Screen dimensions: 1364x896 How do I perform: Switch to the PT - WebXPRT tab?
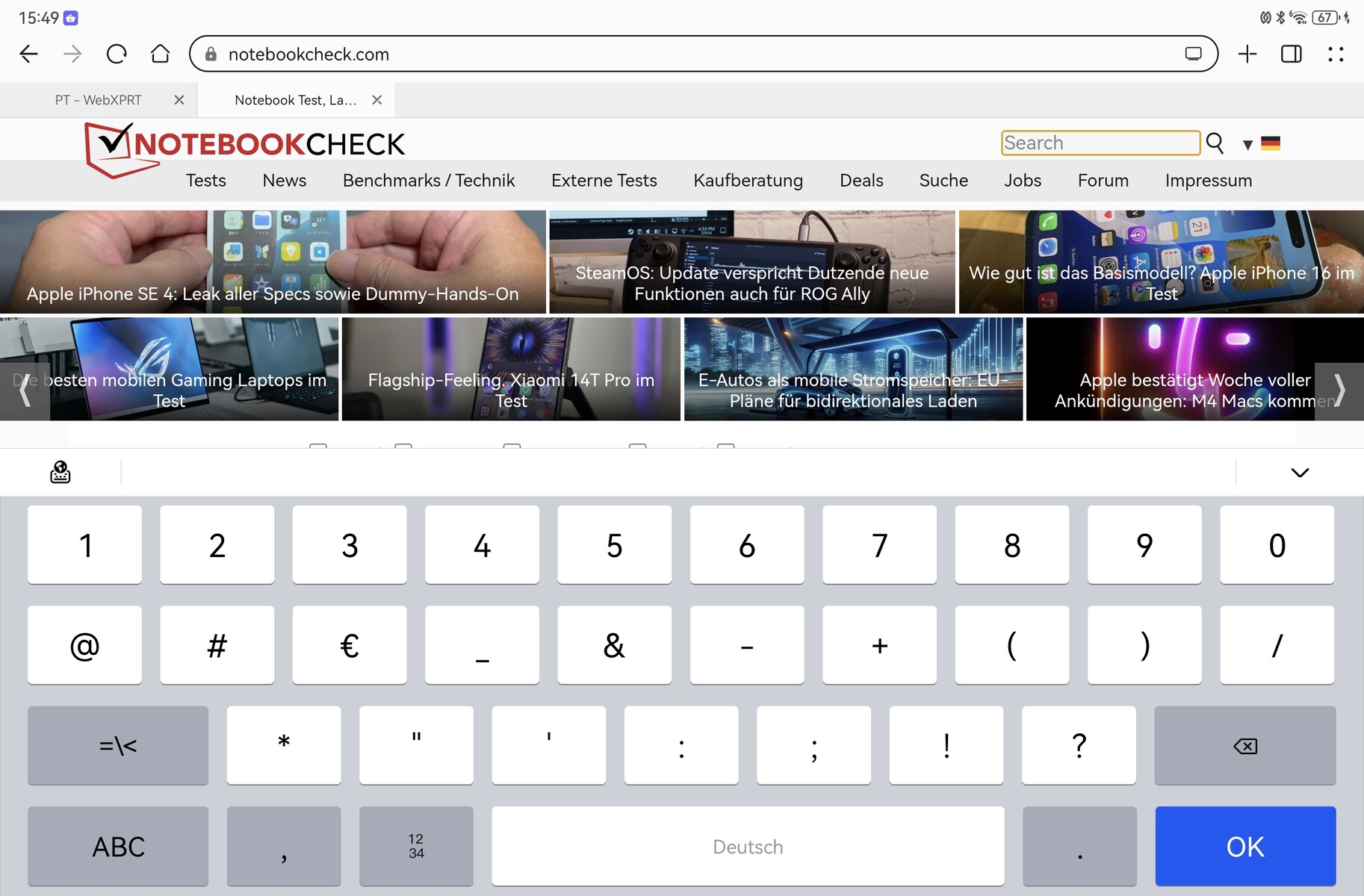pos(99,100)
